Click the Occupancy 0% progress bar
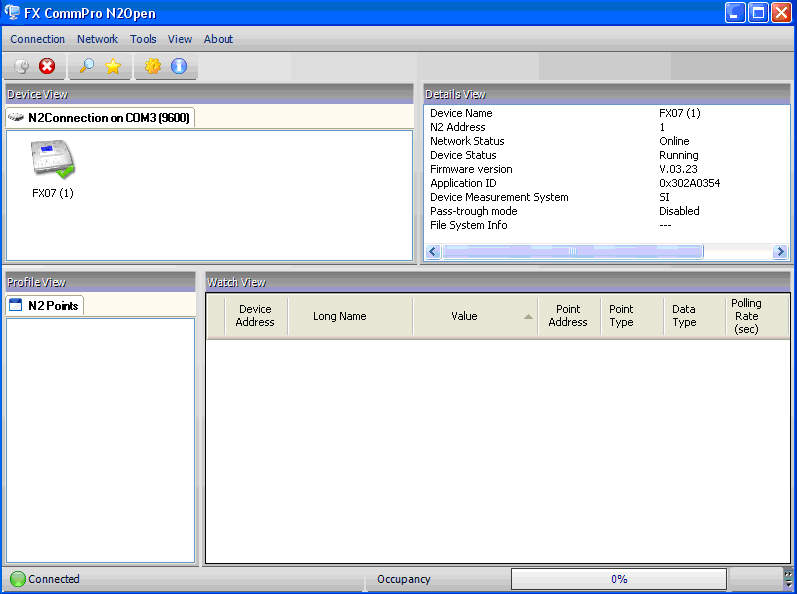Image resolution: width=797 pixels, height=594 pixels. 619,579
